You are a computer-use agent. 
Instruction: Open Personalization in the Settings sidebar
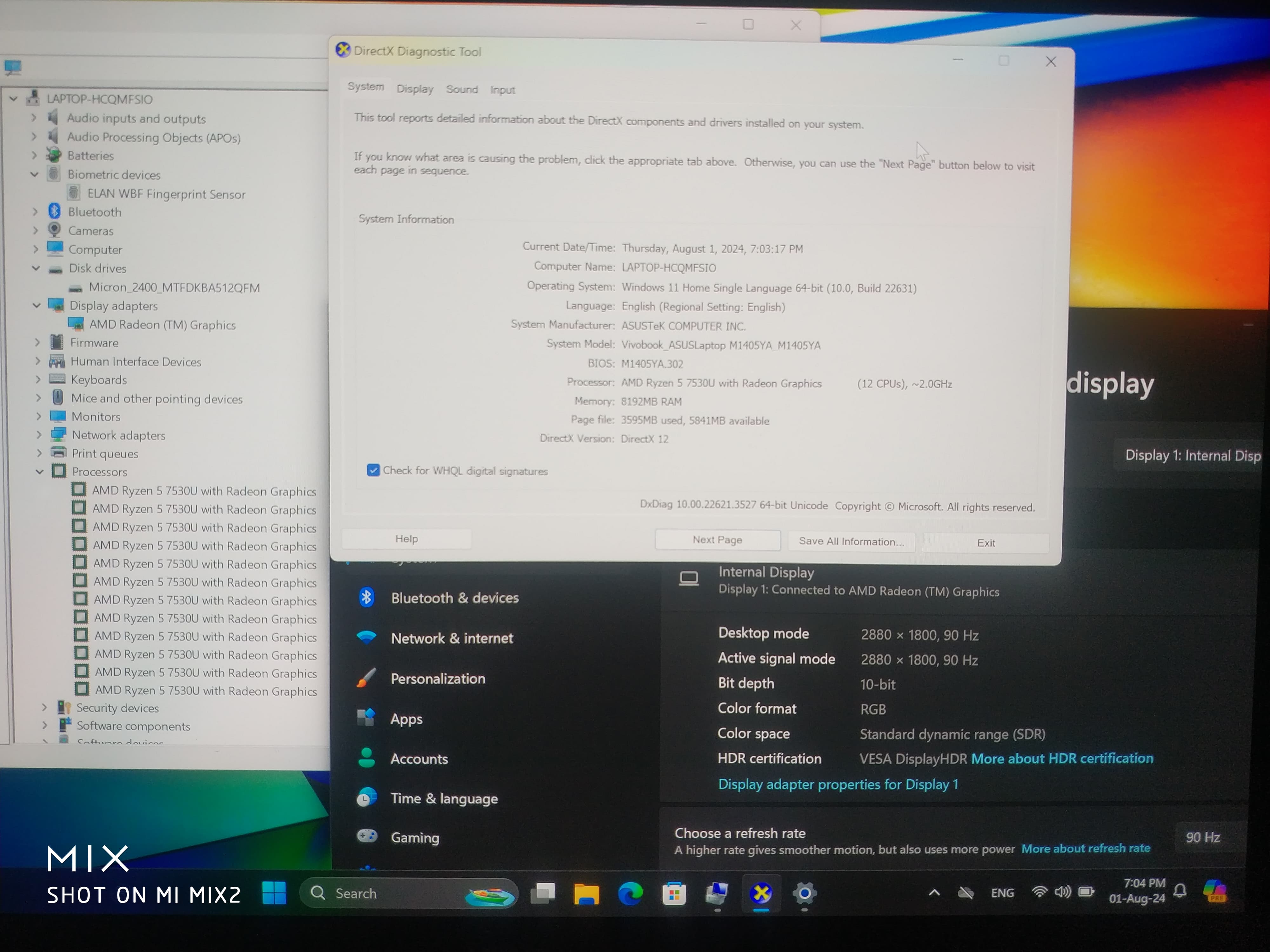tap(438, 678)
